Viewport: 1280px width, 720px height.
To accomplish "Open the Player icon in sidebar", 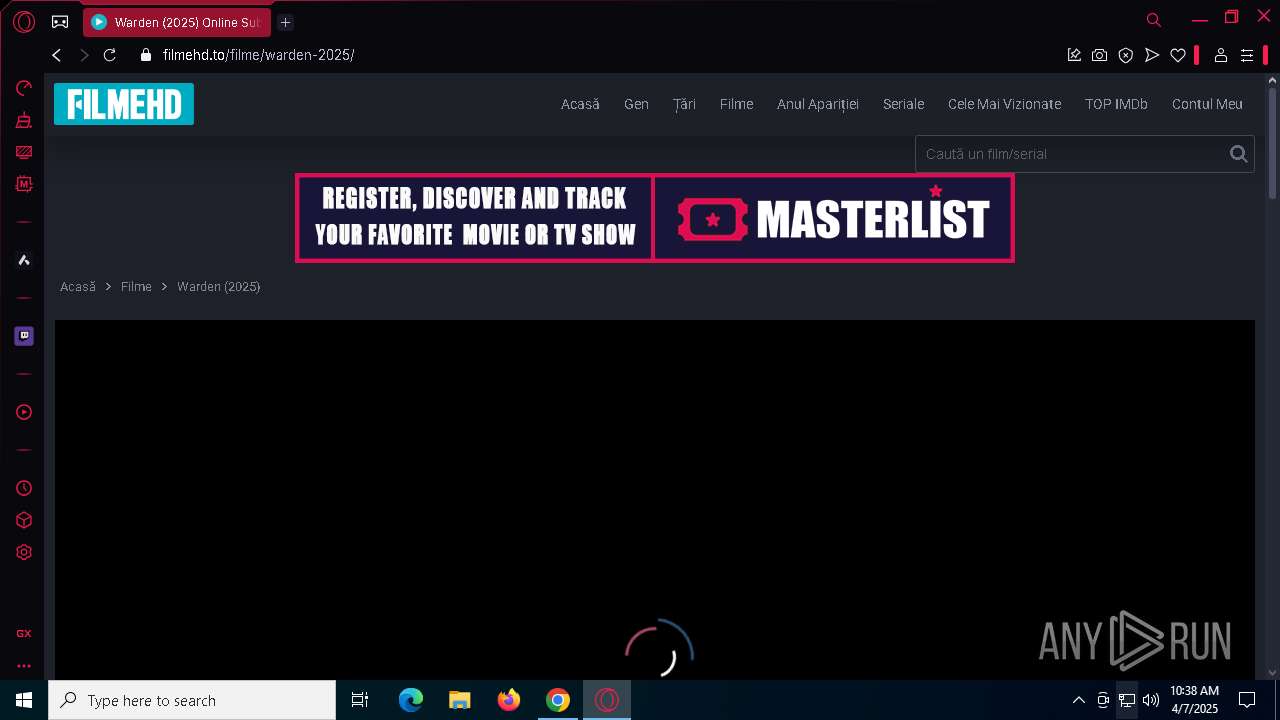I will (x=24, y=412).
